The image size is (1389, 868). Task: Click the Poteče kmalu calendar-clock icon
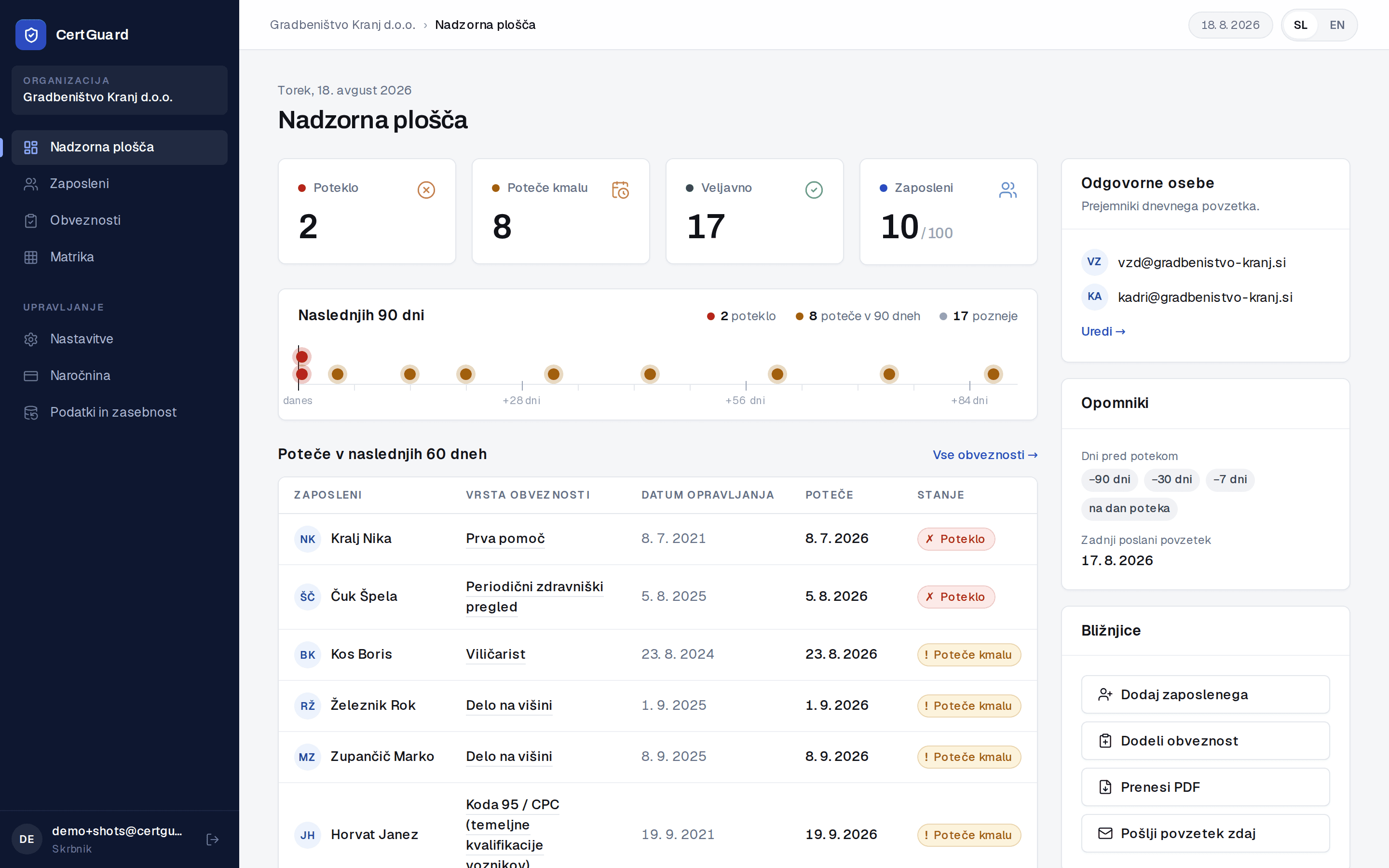620,190
